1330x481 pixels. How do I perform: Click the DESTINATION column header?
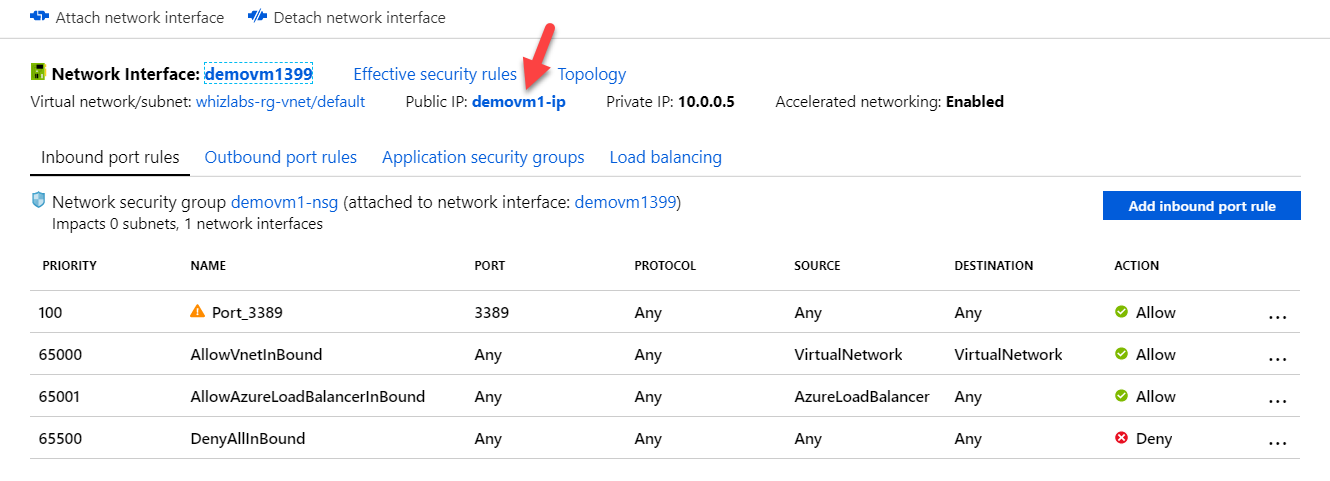click(x=994, y=266)
